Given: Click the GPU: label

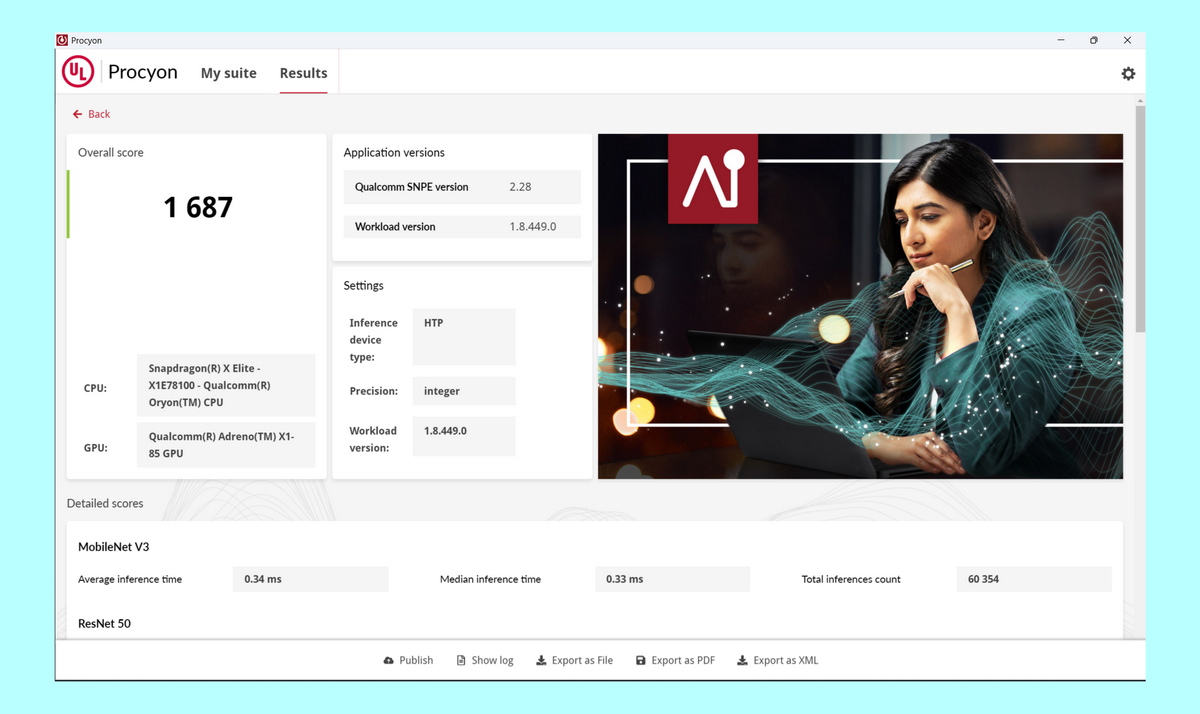Looking at the screenshot, I should tap(95, 448).
